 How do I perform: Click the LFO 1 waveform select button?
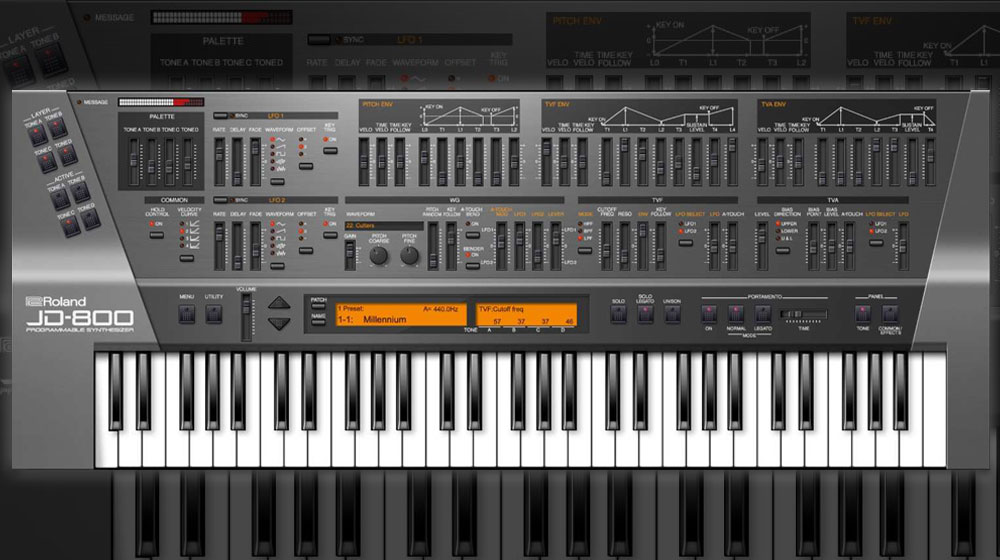277,181
